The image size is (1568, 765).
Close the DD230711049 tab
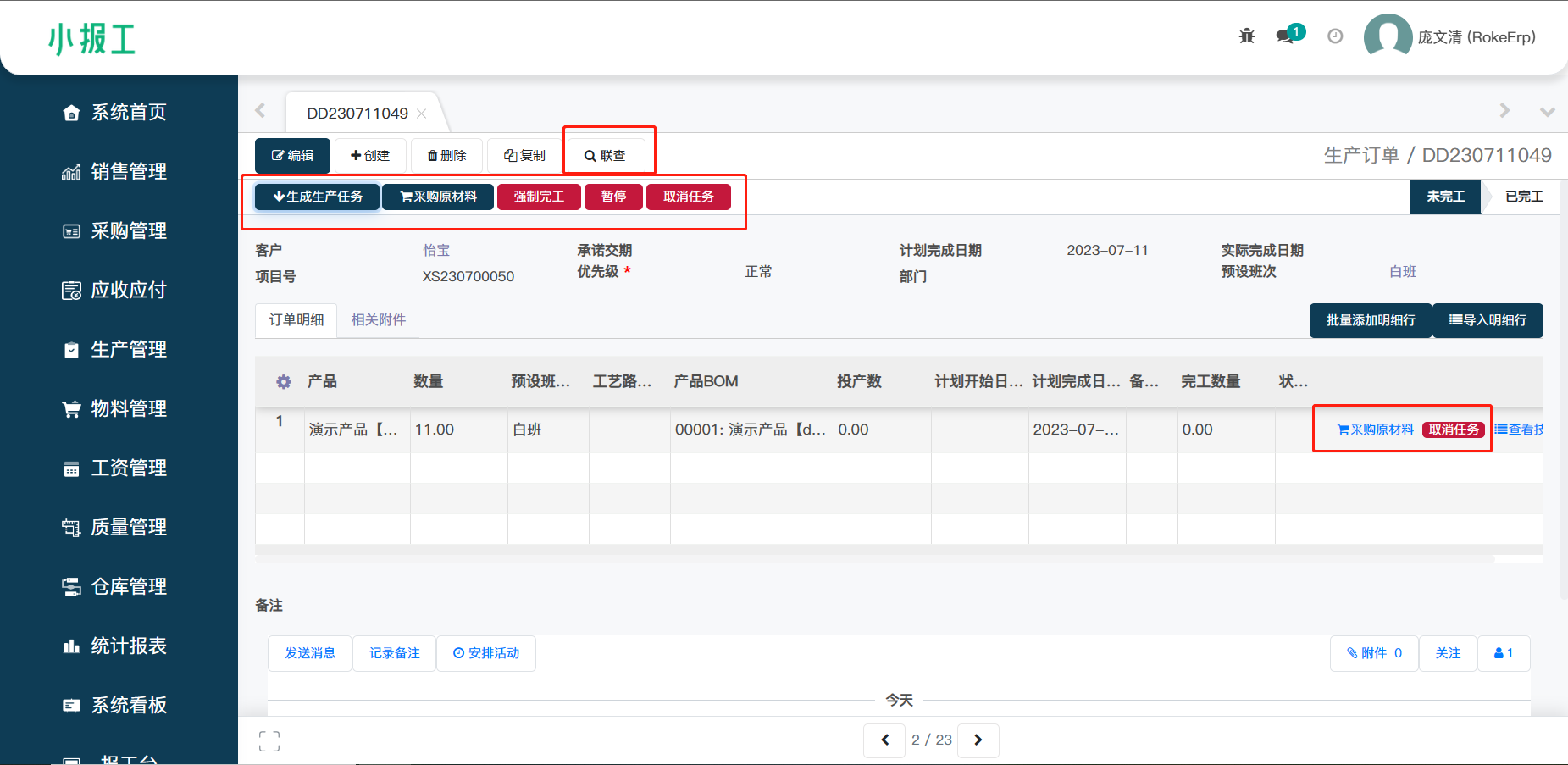(422, 114)
